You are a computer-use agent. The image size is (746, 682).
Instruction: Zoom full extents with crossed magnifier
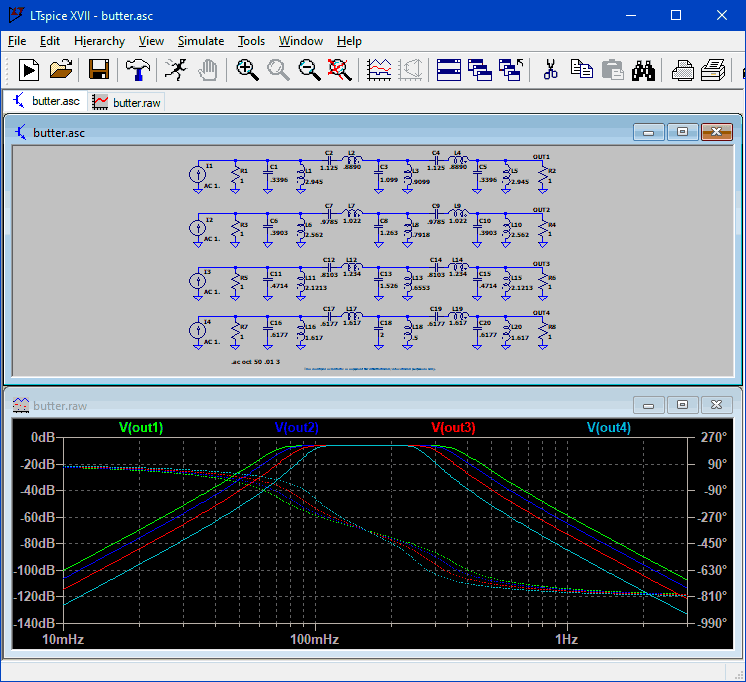point(340,70)
